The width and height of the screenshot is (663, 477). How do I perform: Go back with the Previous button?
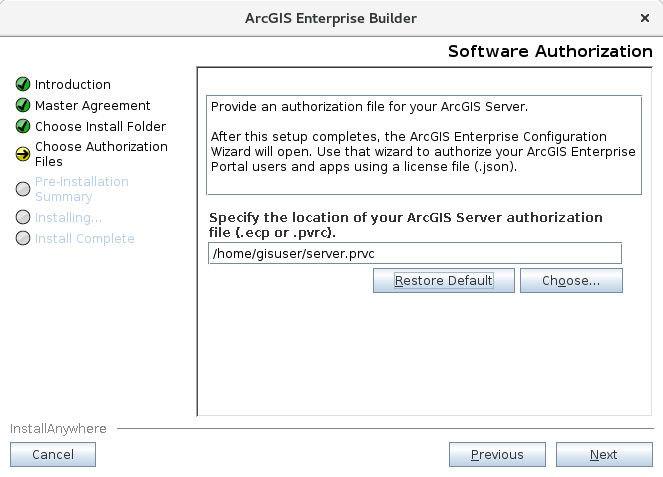(497, 455)
